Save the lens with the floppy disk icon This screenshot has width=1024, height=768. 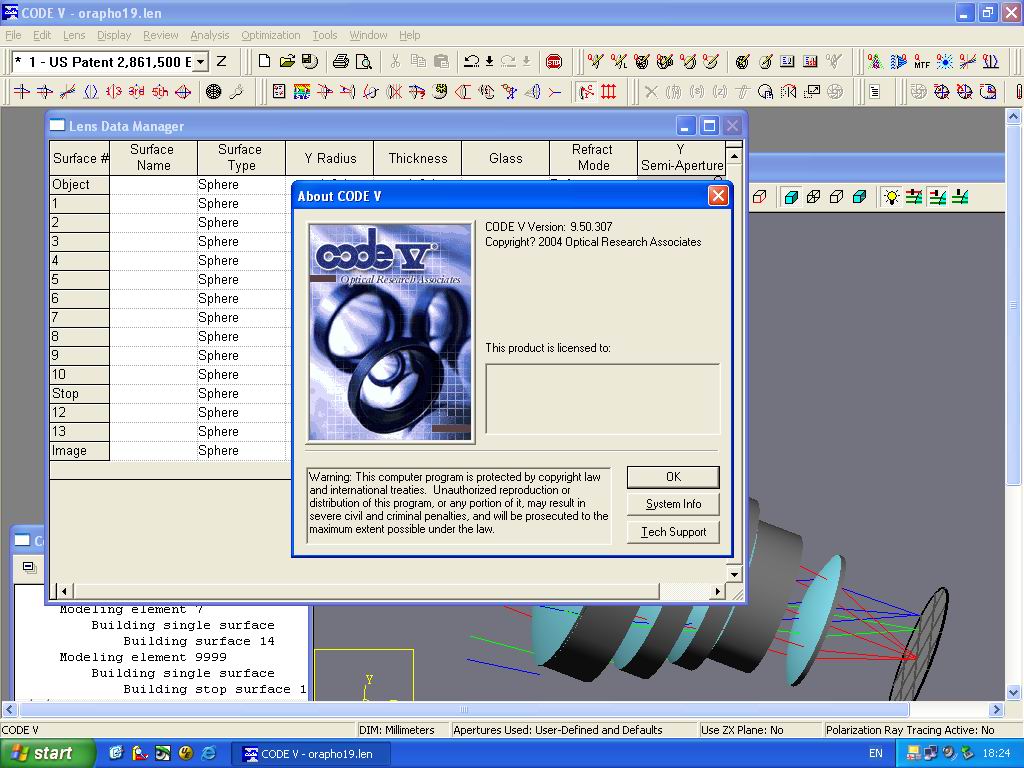(310, 61)
